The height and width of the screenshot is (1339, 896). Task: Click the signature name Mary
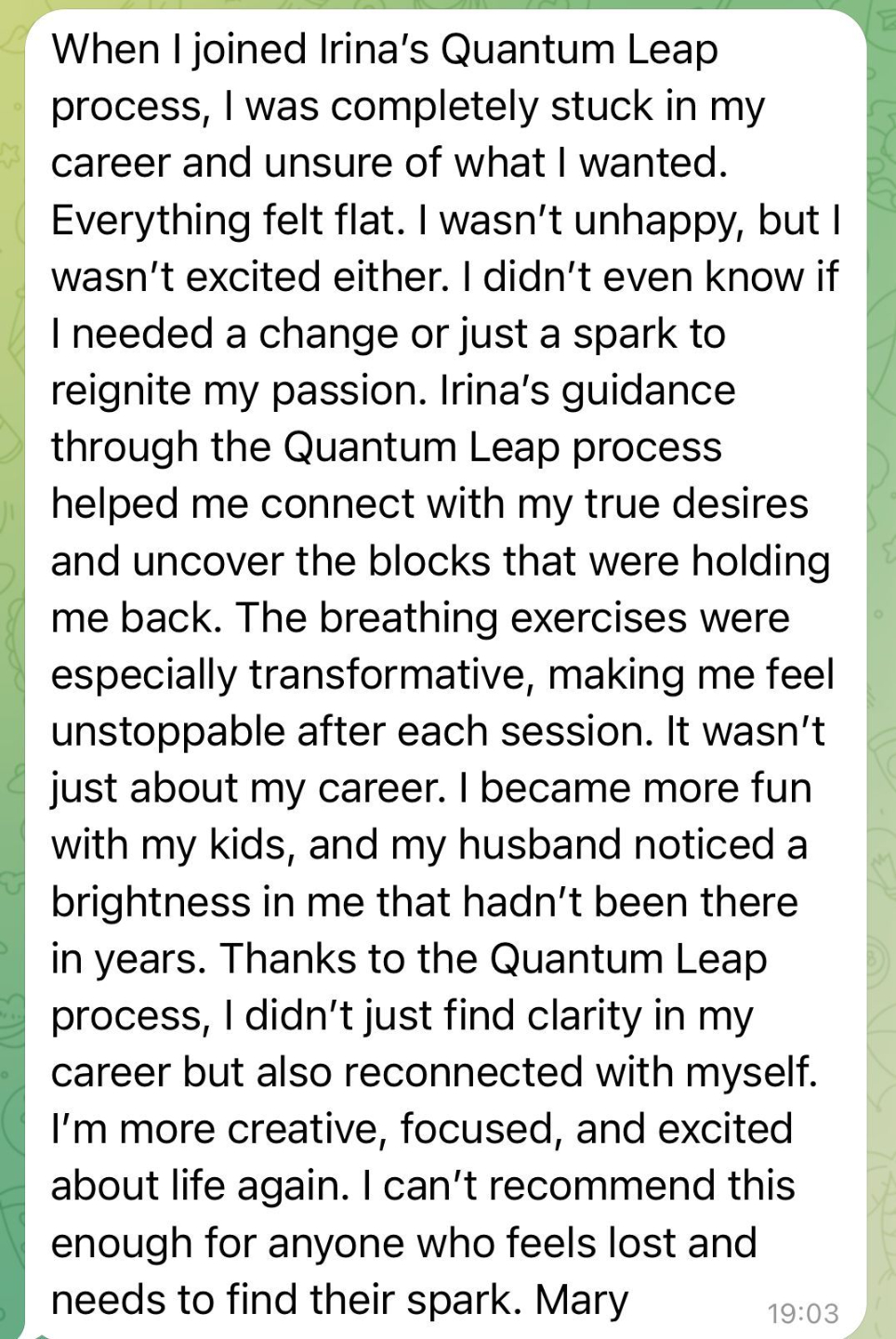(x=582, y=1300)
